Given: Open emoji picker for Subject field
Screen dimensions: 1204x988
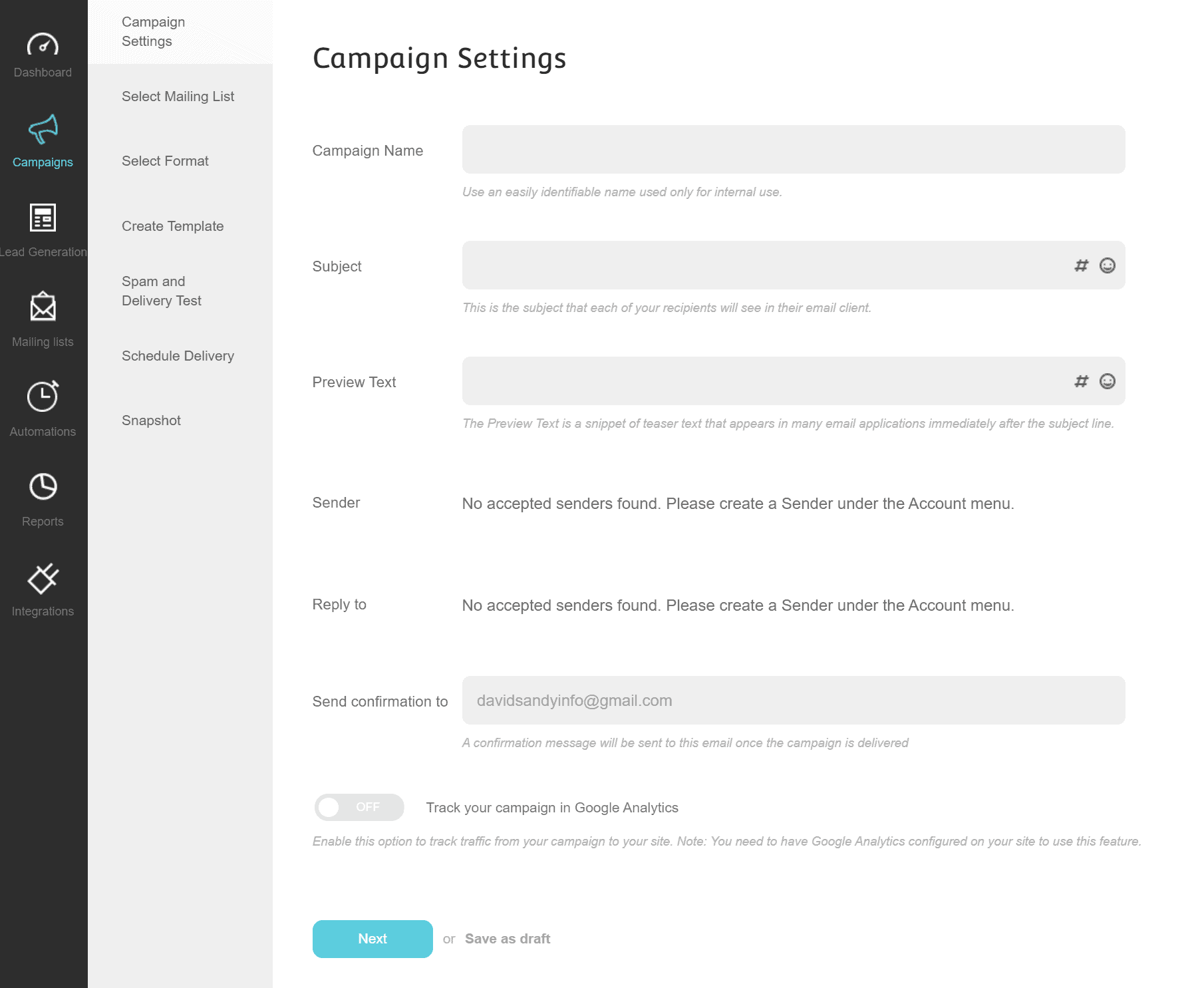Looking at the screenshot, I should [x=1108, y=265].
